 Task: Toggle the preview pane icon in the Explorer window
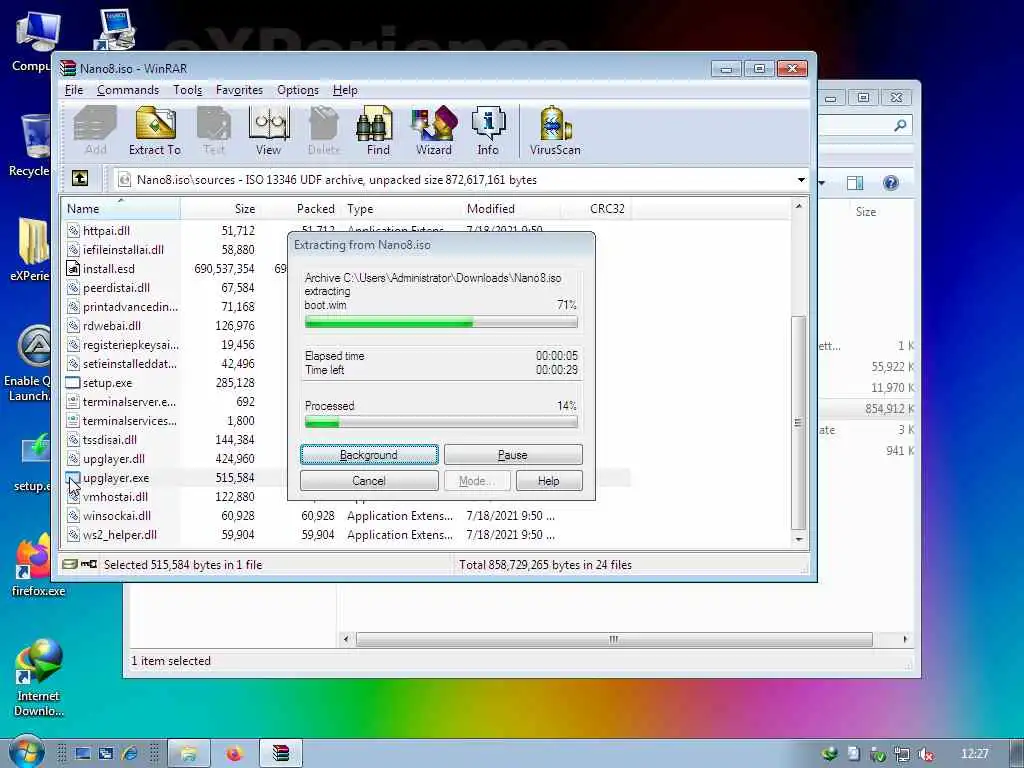tap(855, 183)
